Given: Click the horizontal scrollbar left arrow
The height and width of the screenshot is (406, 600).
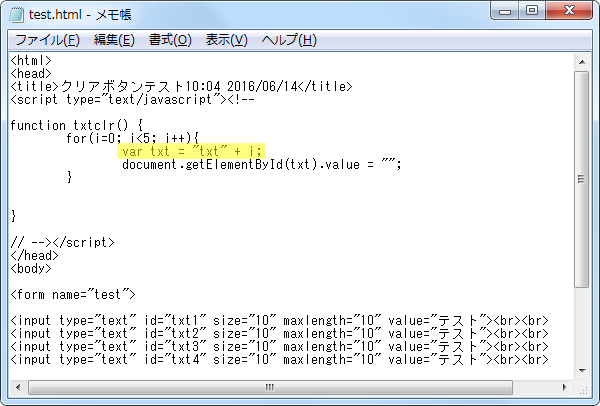Looking at the screenshot, I should 18,387.
